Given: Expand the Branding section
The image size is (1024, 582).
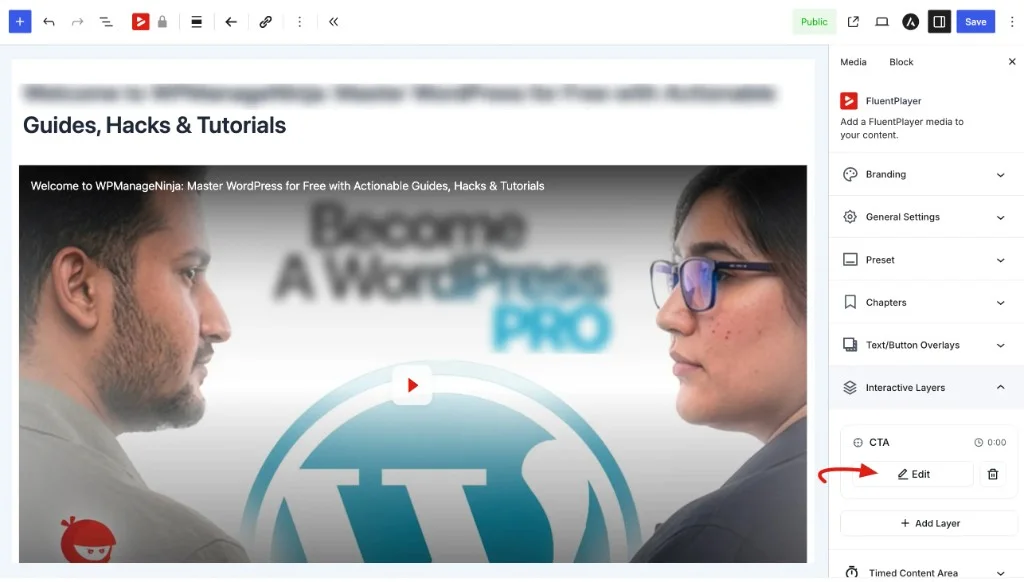Looking at the screenshot, I should 925,174.
